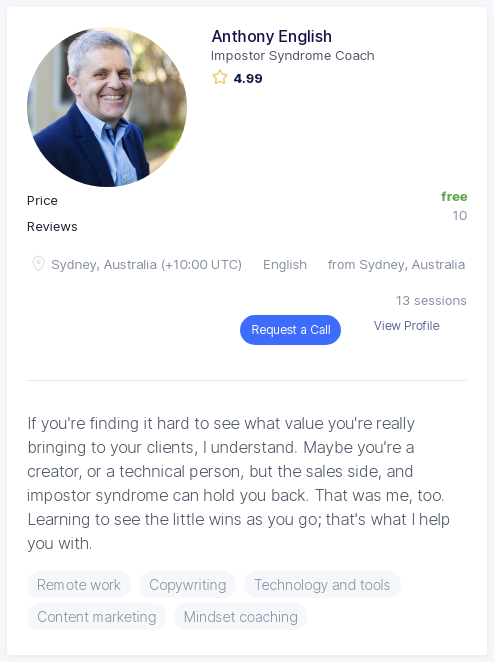Image resolution: width=494 pixels, height=662 pixels.
Task: Click the Request a Call button
Action: click(x=290, y=330)
